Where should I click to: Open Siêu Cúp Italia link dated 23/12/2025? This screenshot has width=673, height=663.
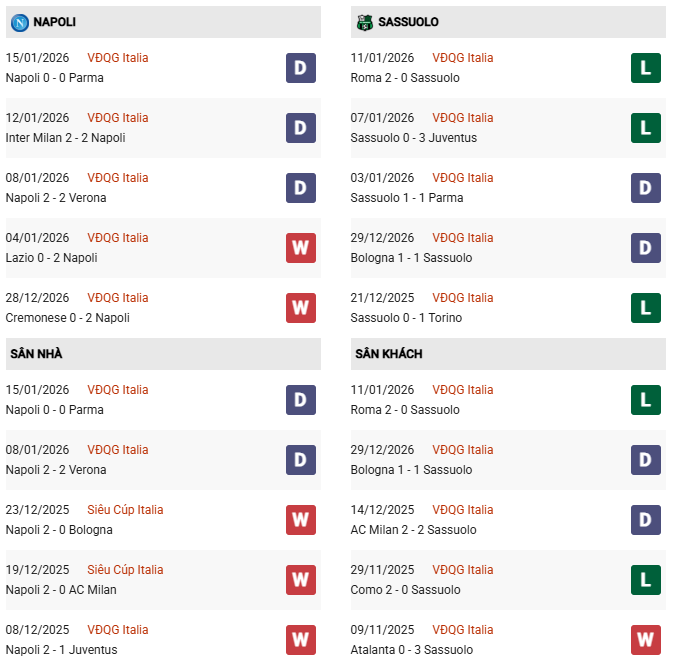125,510
